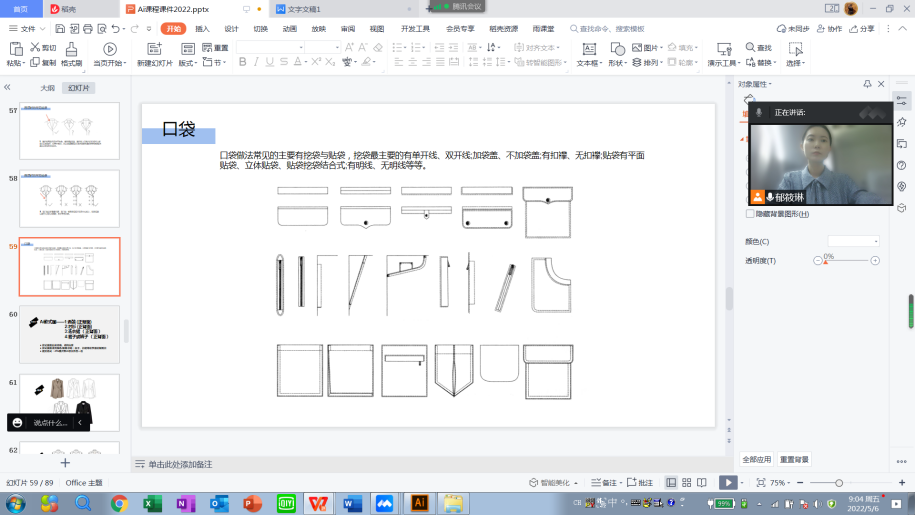Switch to slide sorter view icon
915x515 pixels.
click(687, 482)
